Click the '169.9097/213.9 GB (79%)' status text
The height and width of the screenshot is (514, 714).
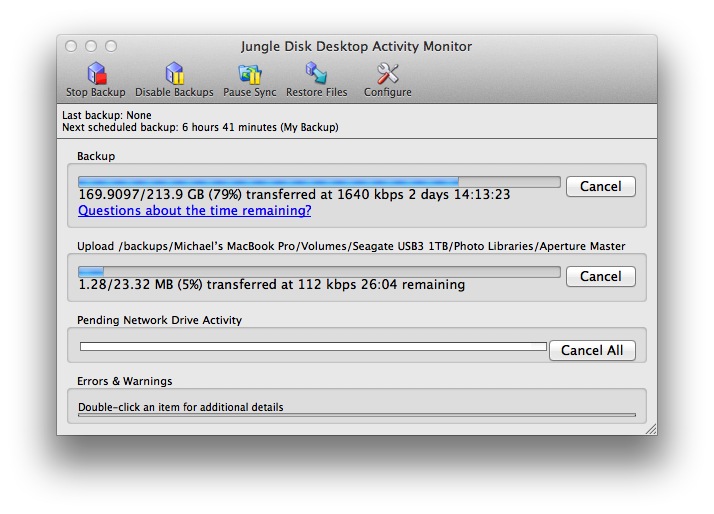tap(160, 195)
